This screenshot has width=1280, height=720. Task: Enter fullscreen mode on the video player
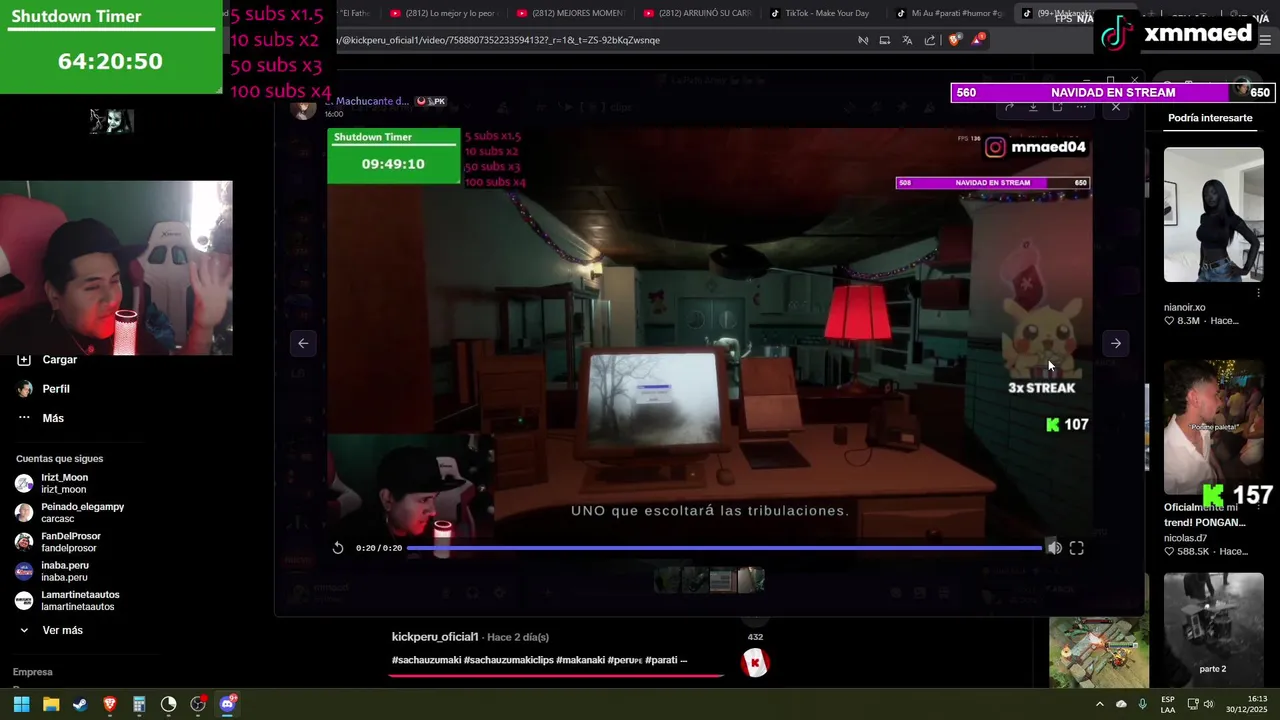point(1077,548)
